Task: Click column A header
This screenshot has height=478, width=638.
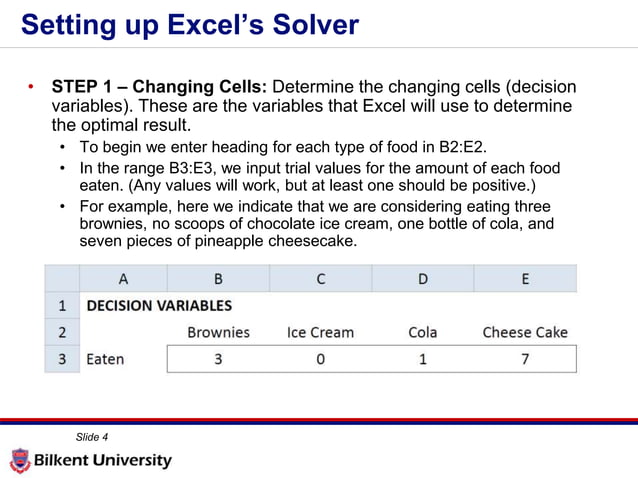Action: (x=123, y=279)
